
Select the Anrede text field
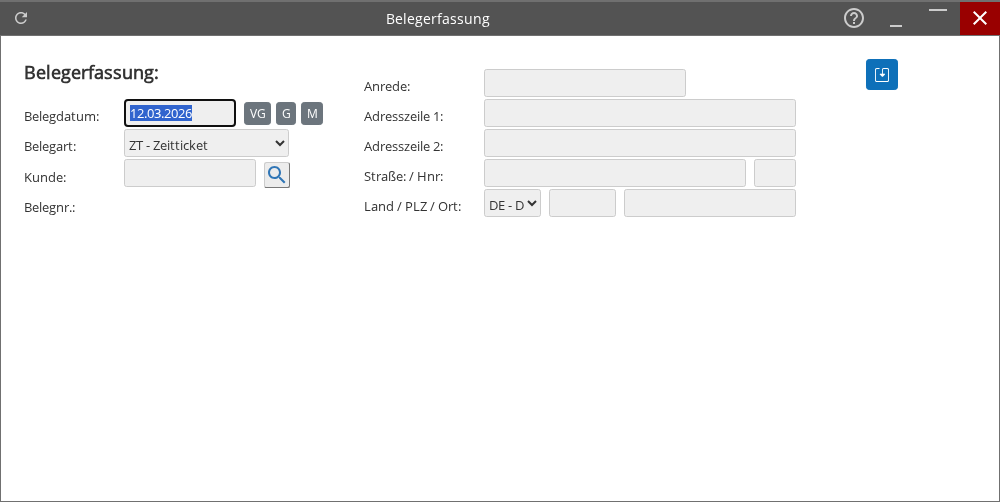(x=584, y=83)
